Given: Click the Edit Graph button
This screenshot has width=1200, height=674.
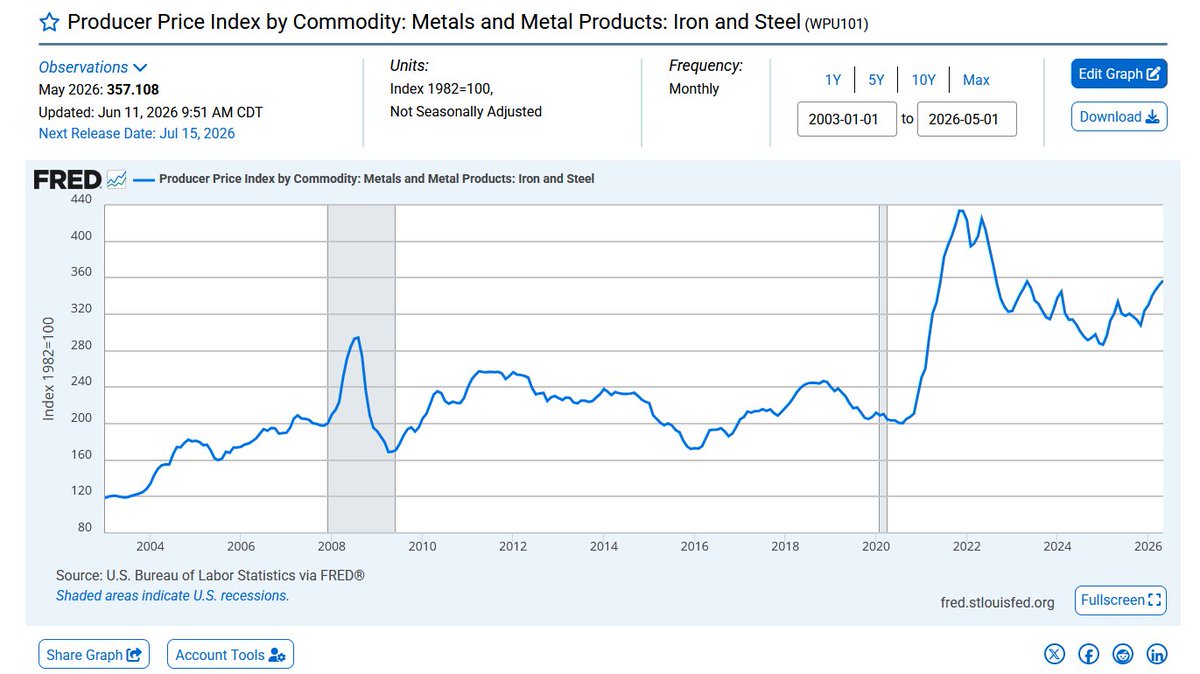Looking at the screenshot, I should (x=1119, y=73).
